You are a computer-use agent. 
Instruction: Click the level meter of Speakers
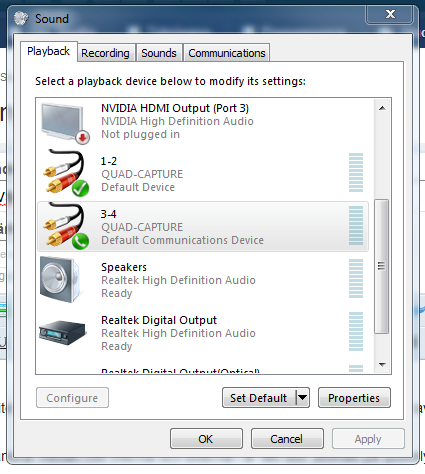(356, 279)
